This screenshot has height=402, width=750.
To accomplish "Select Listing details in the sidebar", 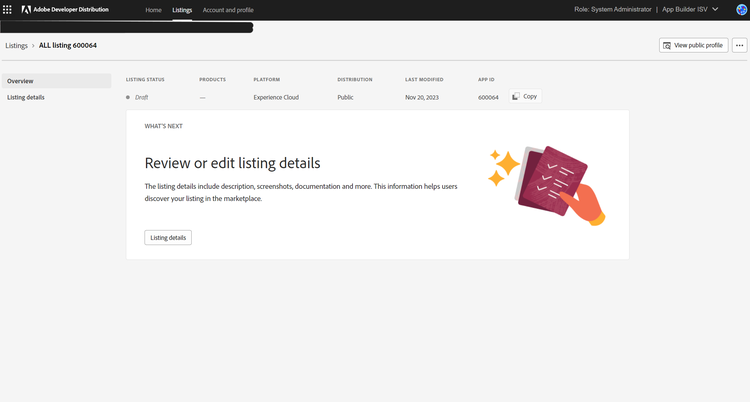I will point(56,97).
